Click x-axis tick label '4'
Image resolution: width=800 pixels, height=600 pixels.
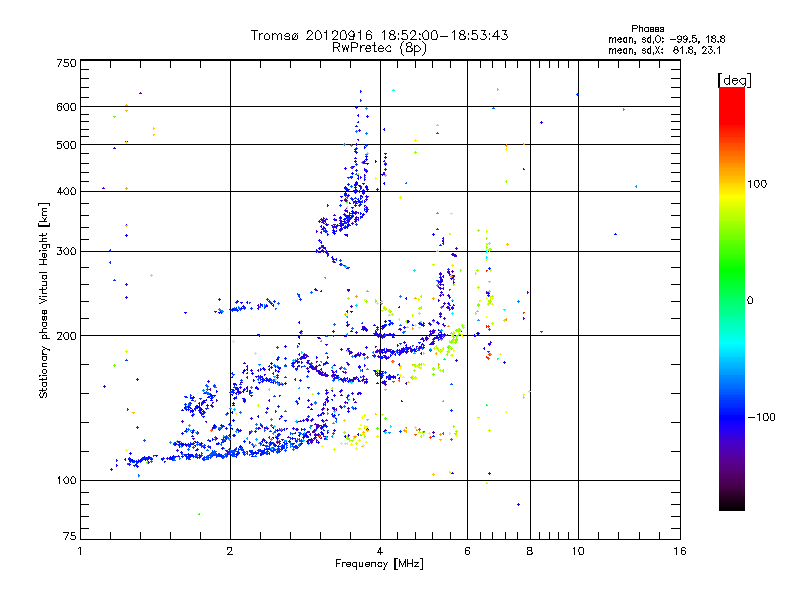[380, 551]
